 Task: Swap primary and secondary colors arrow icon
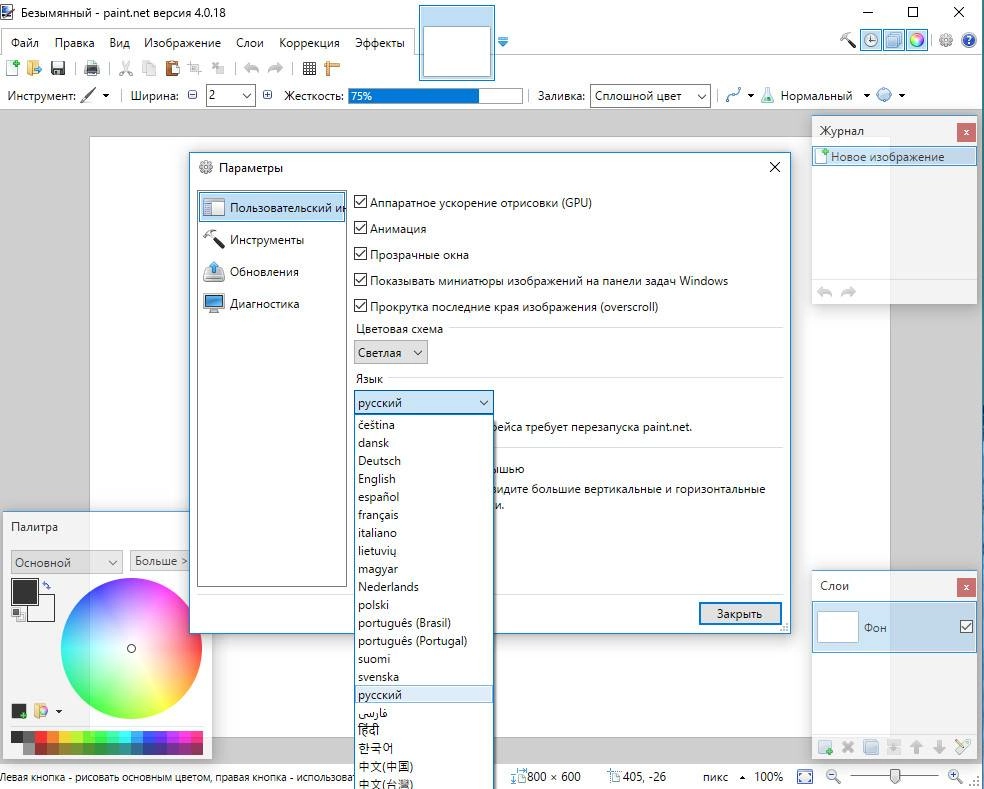point(46,585)
